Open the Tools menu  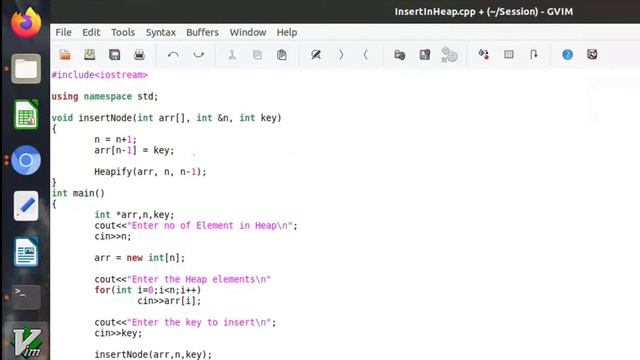(123, 32)
